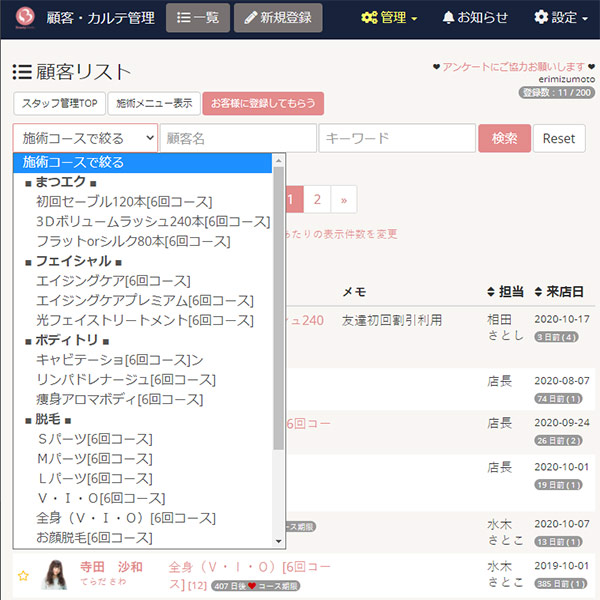
Task: Select the highlighted 施術コースで絞る option
Action: 142,163
